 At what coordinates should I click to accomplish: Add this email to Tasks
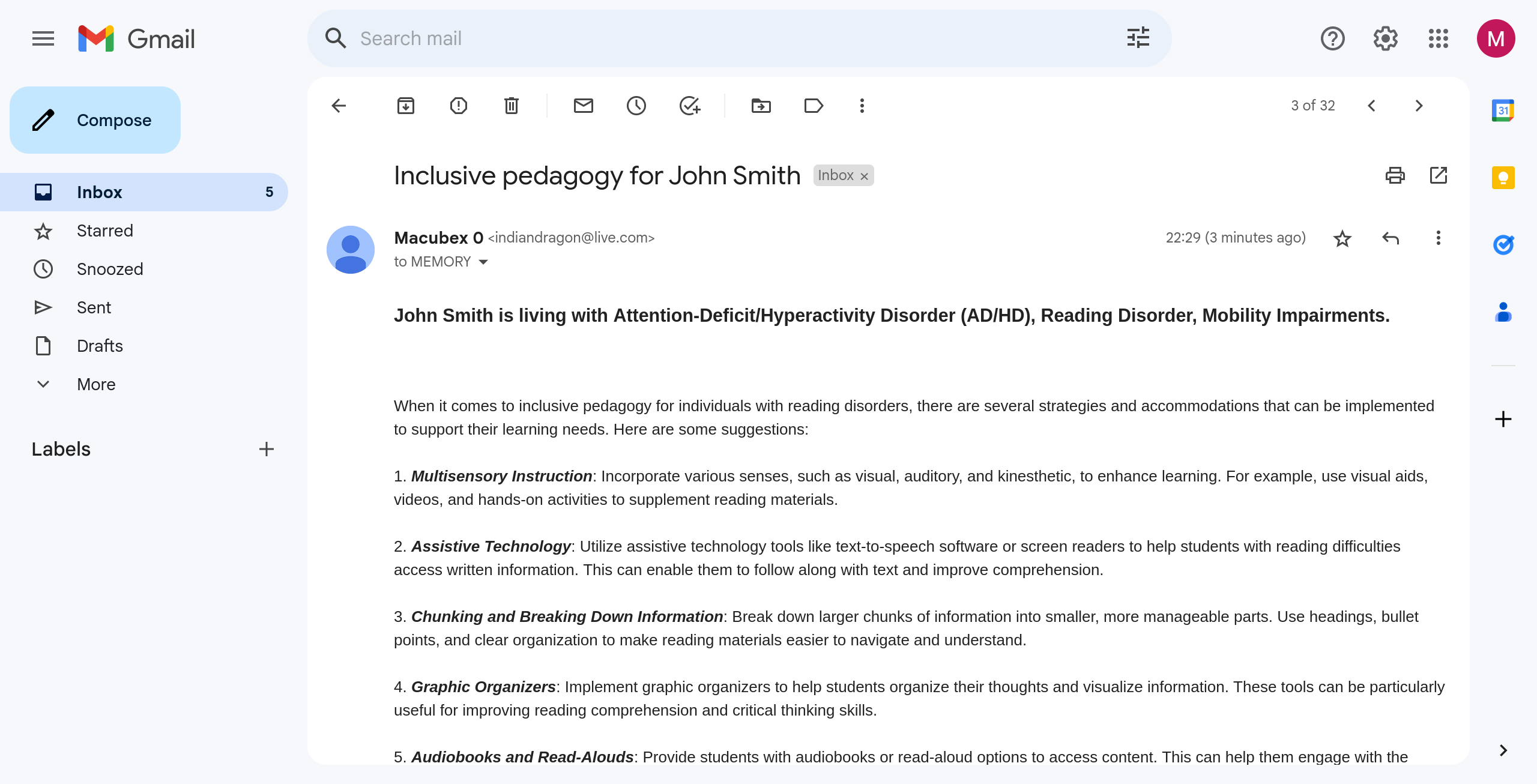pos(689,106)
